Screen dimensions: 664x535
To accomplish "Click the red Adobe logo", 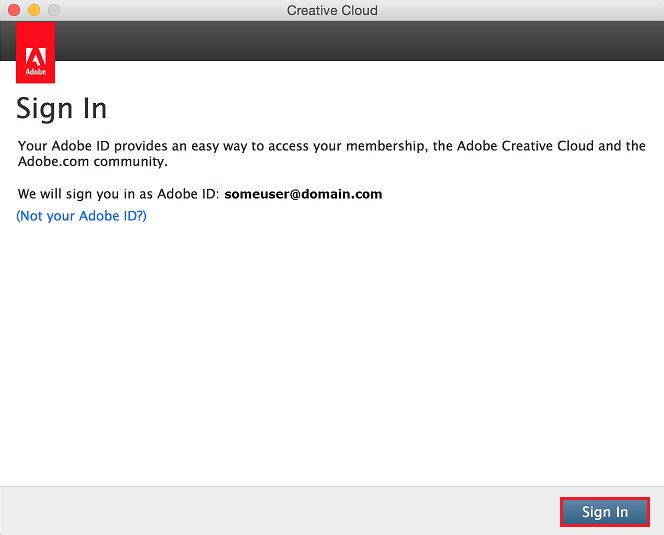I will (36, 53).
